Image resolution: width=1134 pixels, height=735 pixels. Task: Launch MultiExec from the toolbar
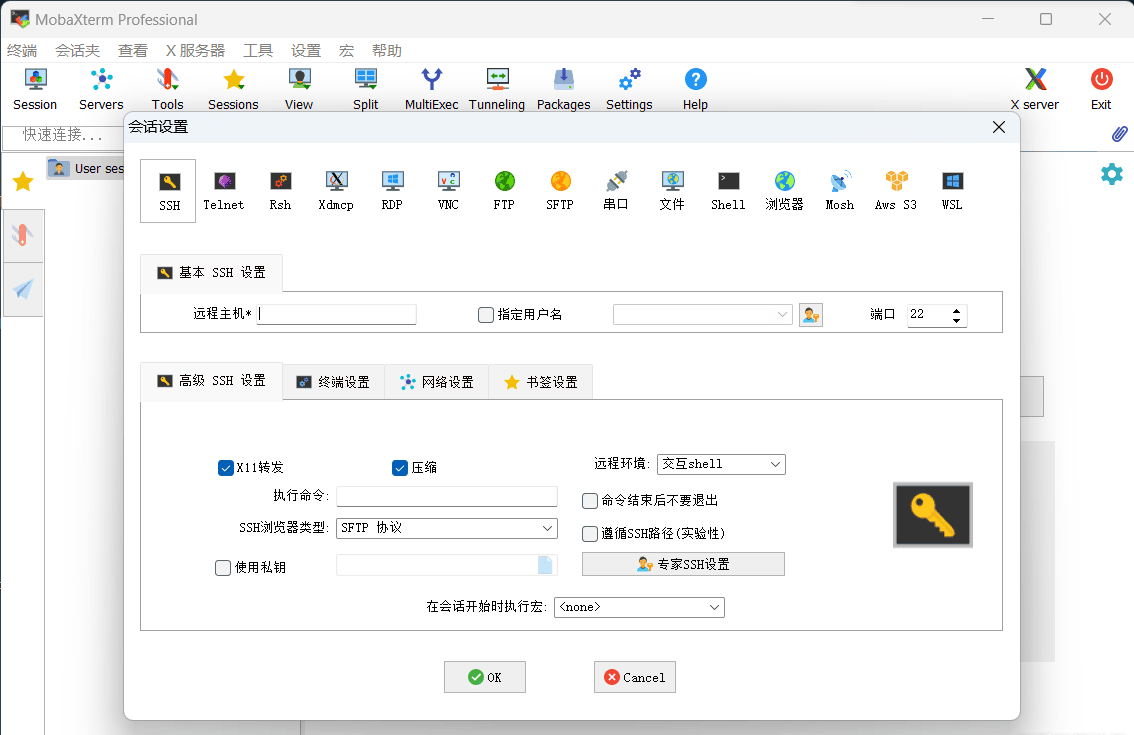pos(432,89)
